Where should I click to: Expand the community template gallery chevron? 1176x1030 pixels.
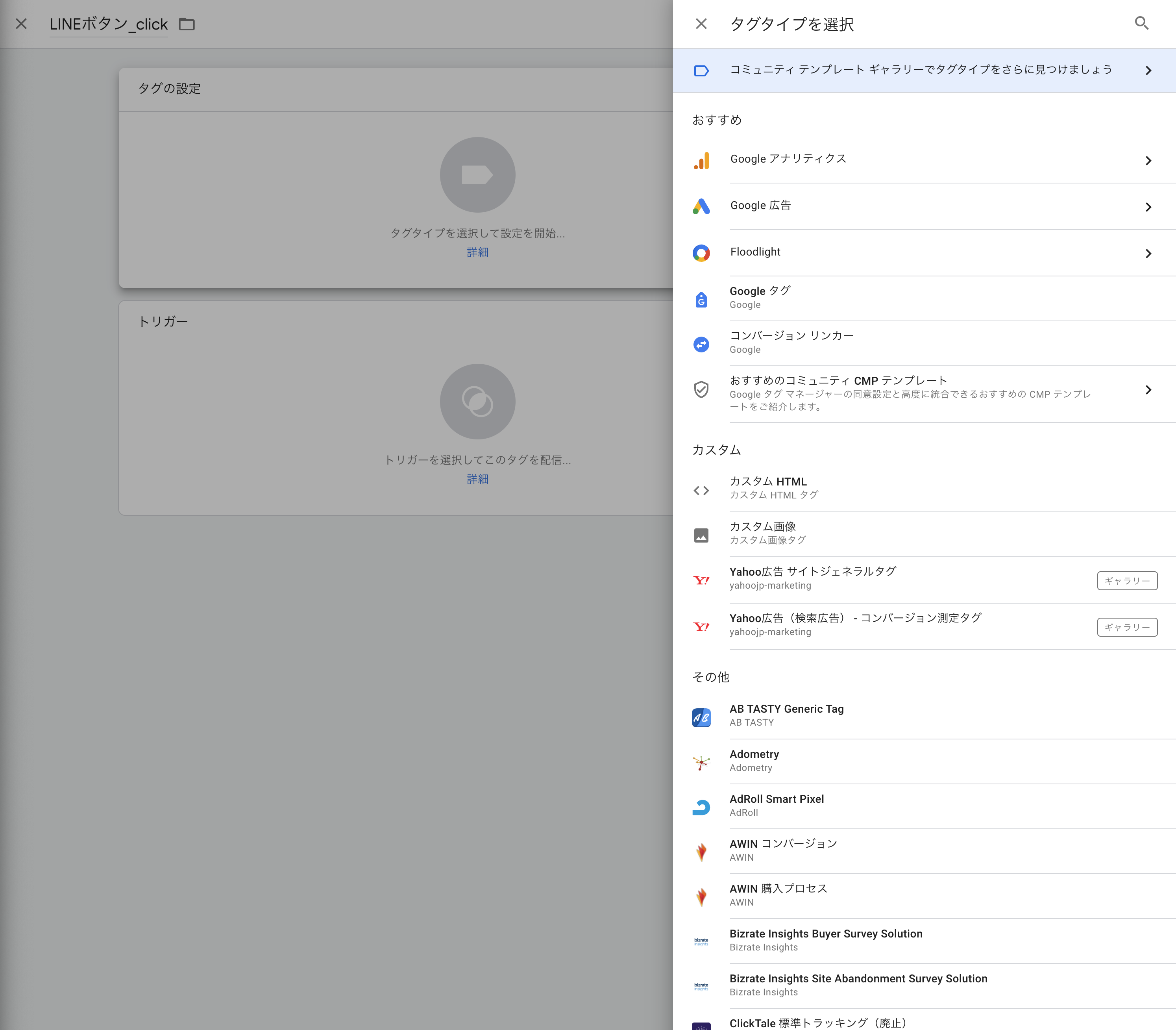pos(1148,71)
